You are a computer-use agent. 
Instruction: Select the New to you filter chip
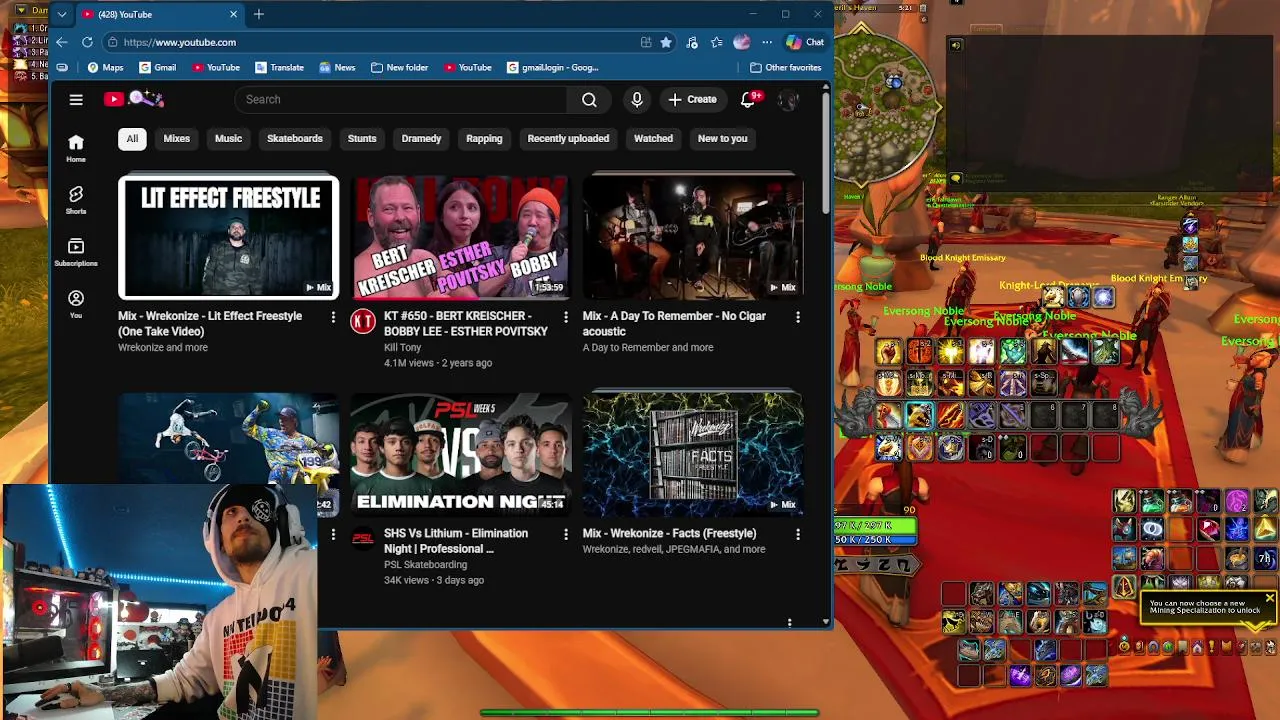(x=722, y=139)
